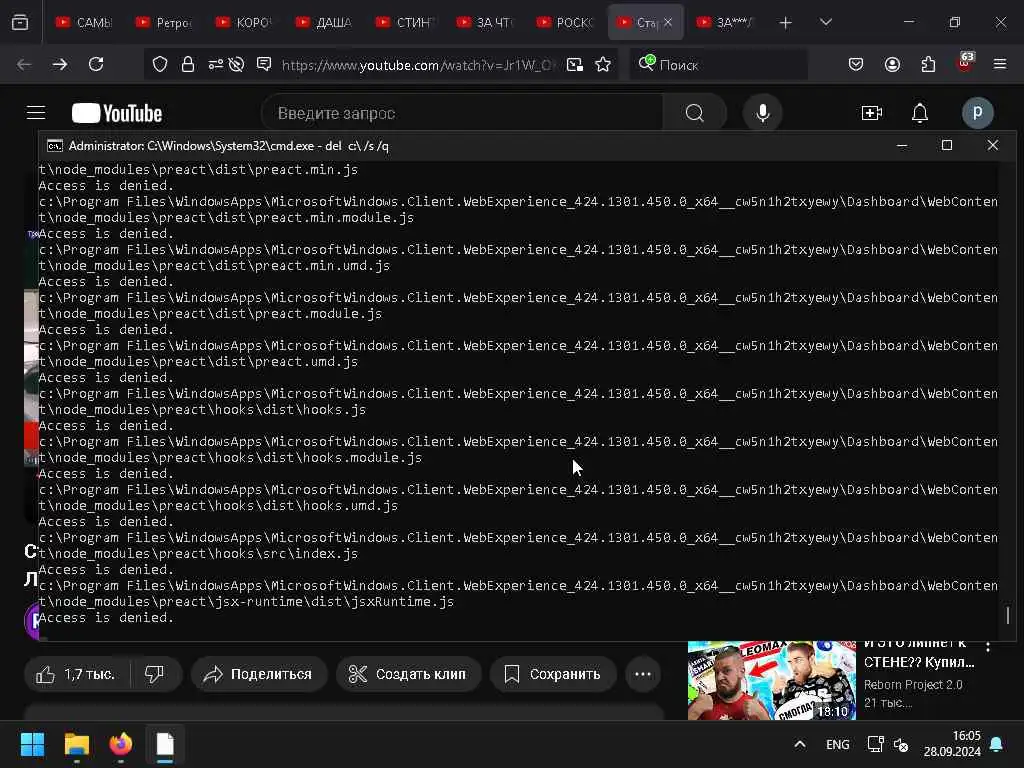Open the extensions puzzle icon
Viewport: 1024px width, 768px height.
point(928,64)
